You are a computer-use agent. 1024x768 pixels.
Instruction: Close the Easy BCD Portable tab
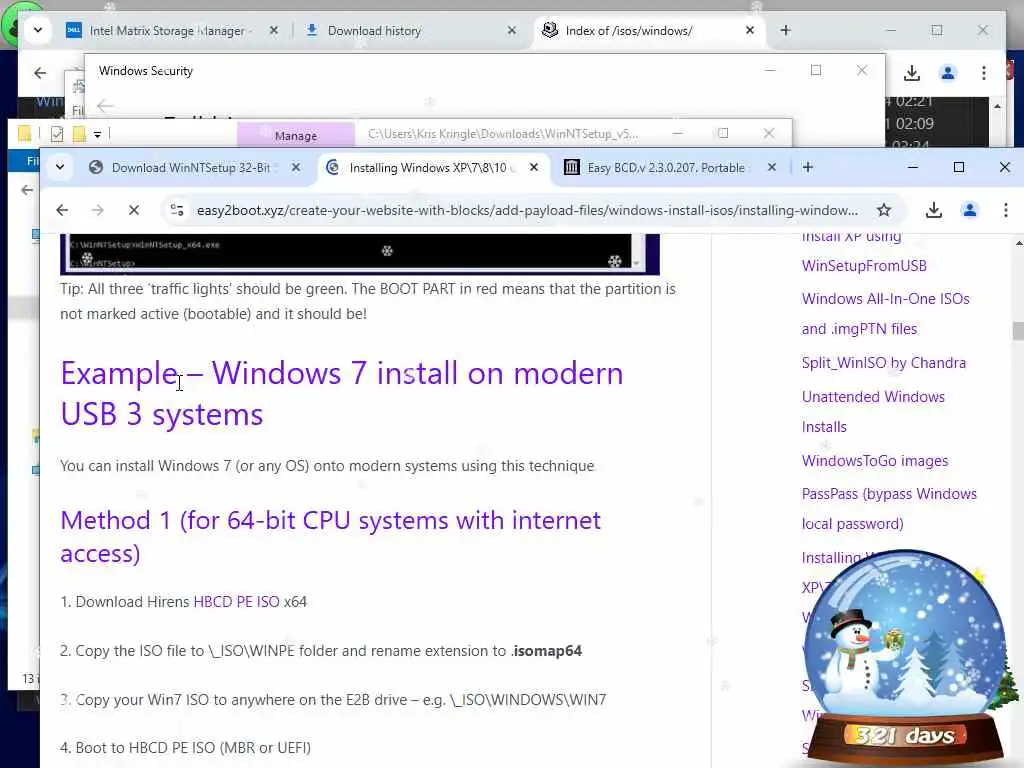771,168
